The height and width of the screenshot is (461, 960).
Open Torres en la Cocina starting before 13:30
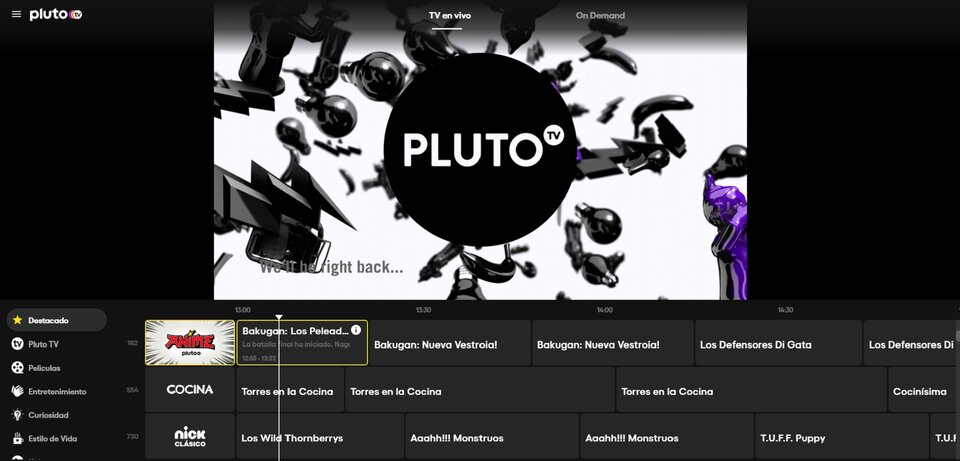[x=479, y=389]
